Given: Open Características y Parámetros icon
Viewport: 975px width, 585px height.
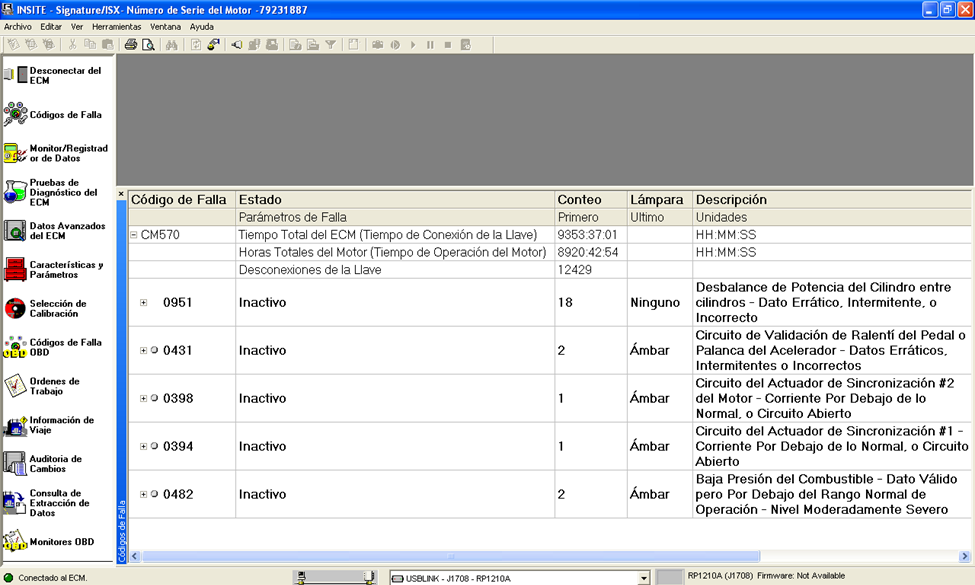Looking at the screenshot, I should coord(14,270).
